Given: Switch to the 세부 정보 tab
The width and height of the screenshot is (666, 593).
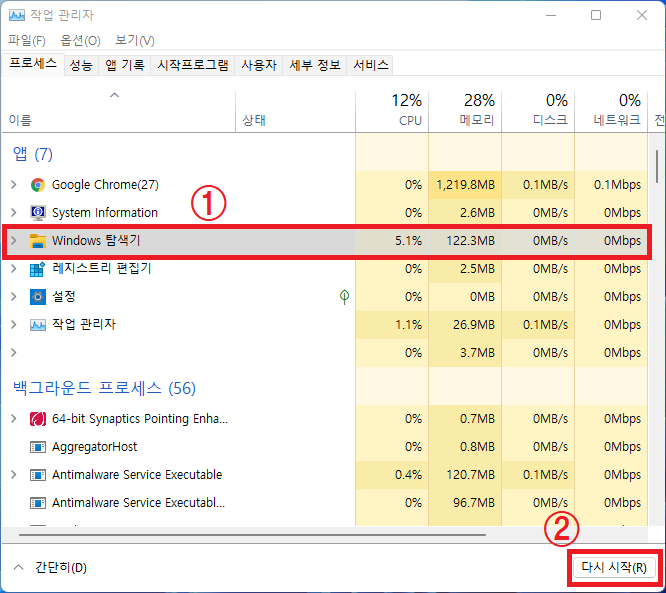Looking at the screenshot, I should (x=315, y=65).
